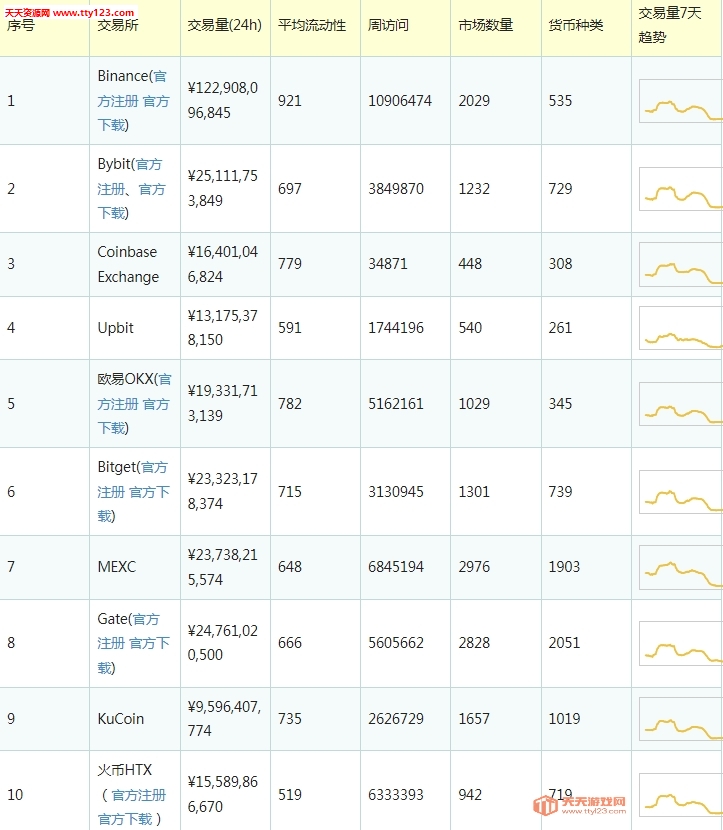This screenshot has height=830, width=723.
Task: Select the 周访问 column header
Action: click(388, 25)
